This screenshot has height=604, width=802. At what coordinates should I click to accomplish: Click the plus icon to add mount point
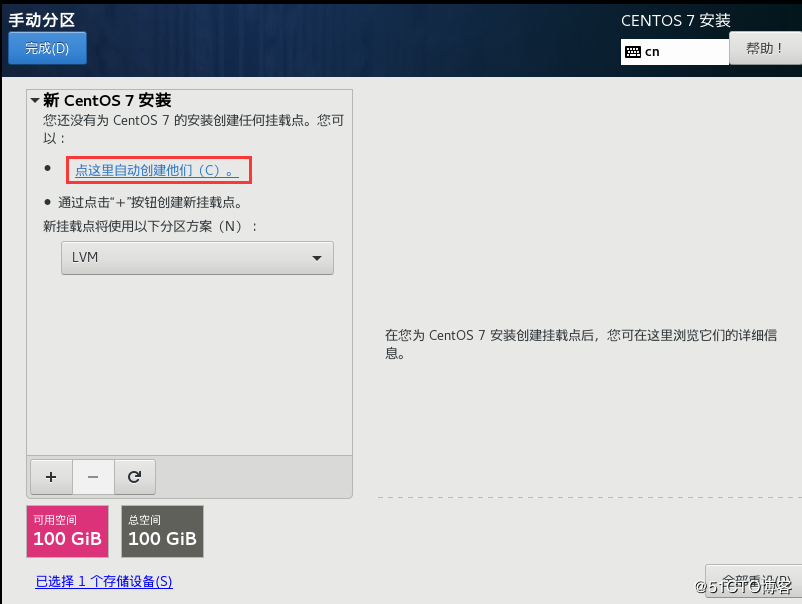click(x=51, y=477)
